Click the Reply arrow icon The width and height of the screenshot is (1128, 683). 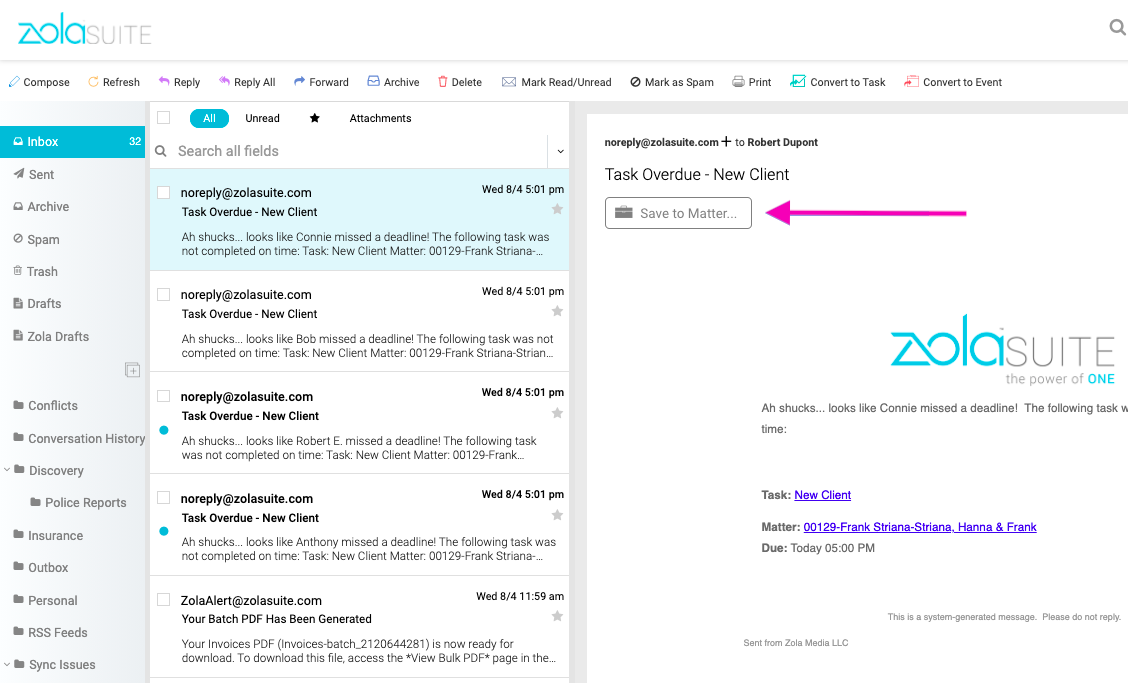164,81
